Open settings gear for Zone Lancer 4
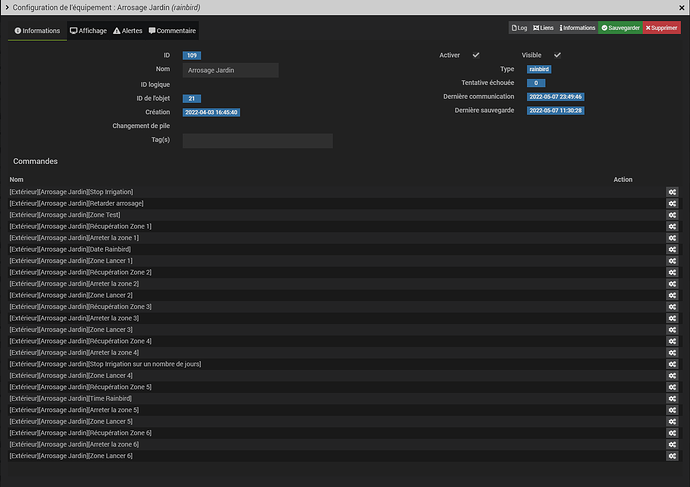This screenshot has height=487, width=690. (672, 376)
